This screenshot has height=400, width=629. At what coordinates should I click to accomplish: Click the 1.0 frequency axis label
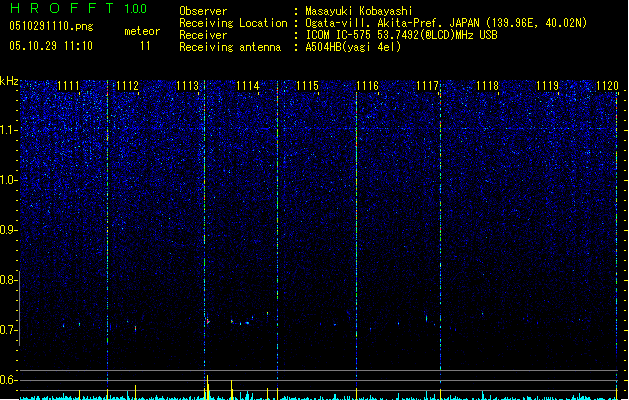point(9,180)
